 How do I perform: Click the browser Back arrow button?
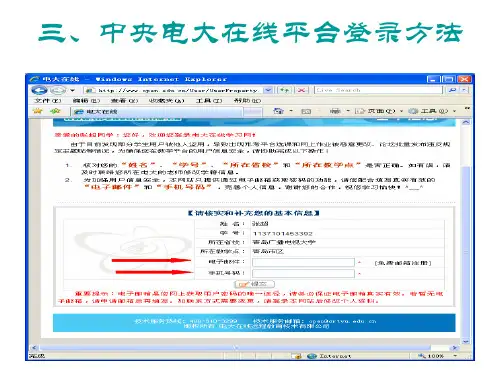pyautogui.click(x=39, y=90)
